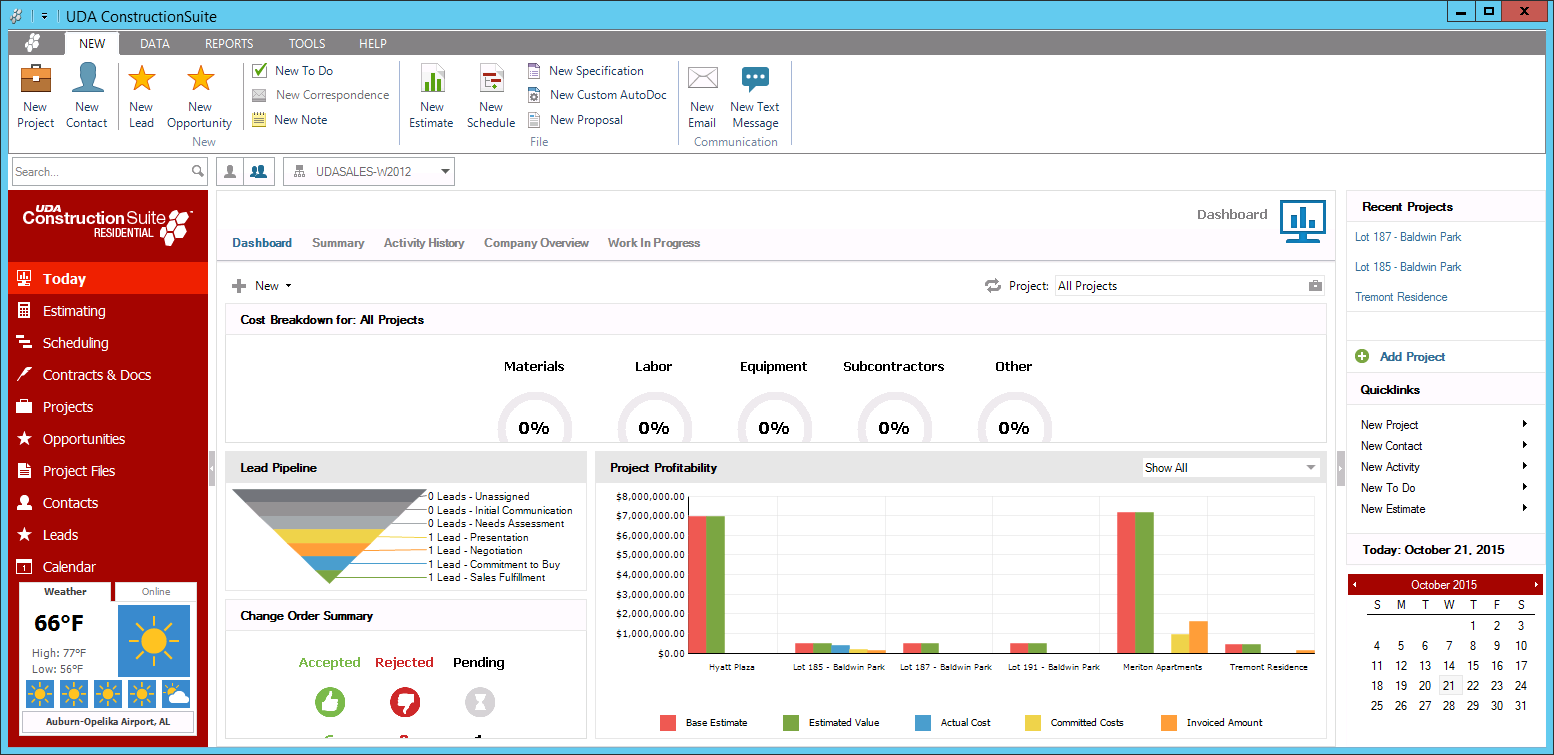Create a New Proposal
1554x755 pixels.
tap(575, 120)
